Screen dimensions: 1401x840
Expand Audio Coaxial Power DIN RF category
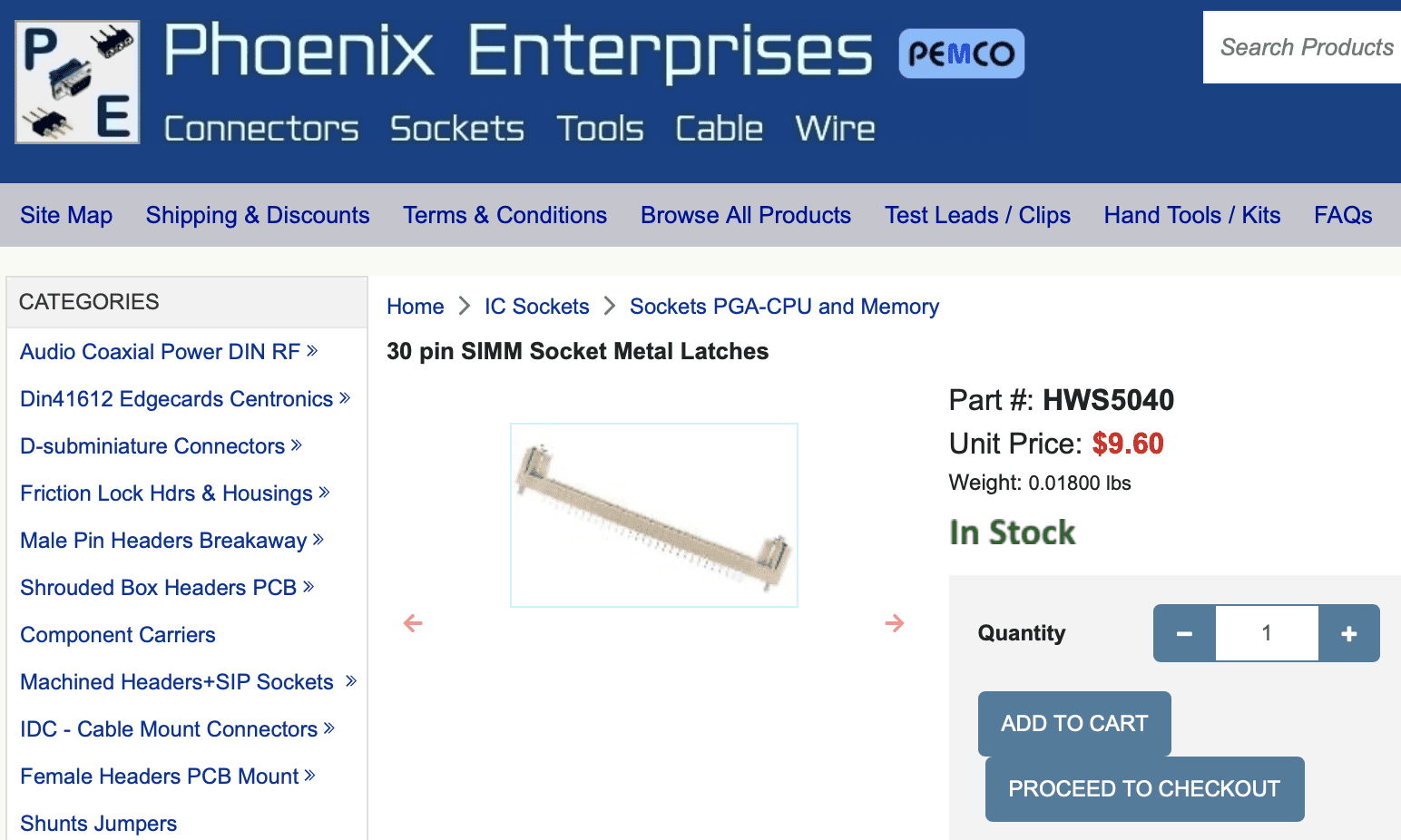[312, 351]
